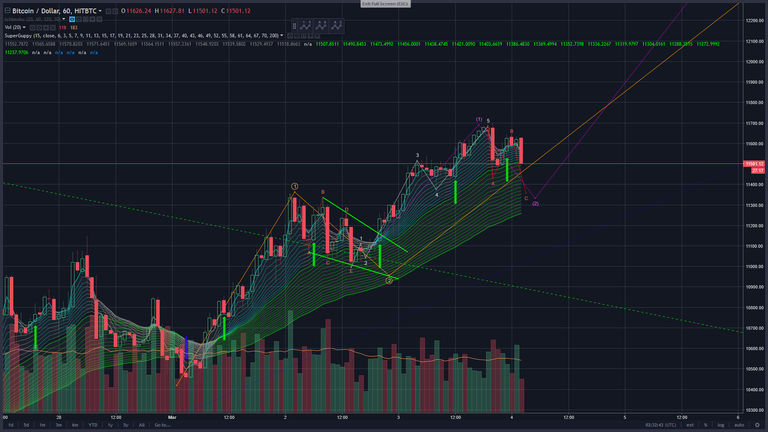
Task: Click the circled 2 Elliott wave label
Action: (x=389, y=281)
